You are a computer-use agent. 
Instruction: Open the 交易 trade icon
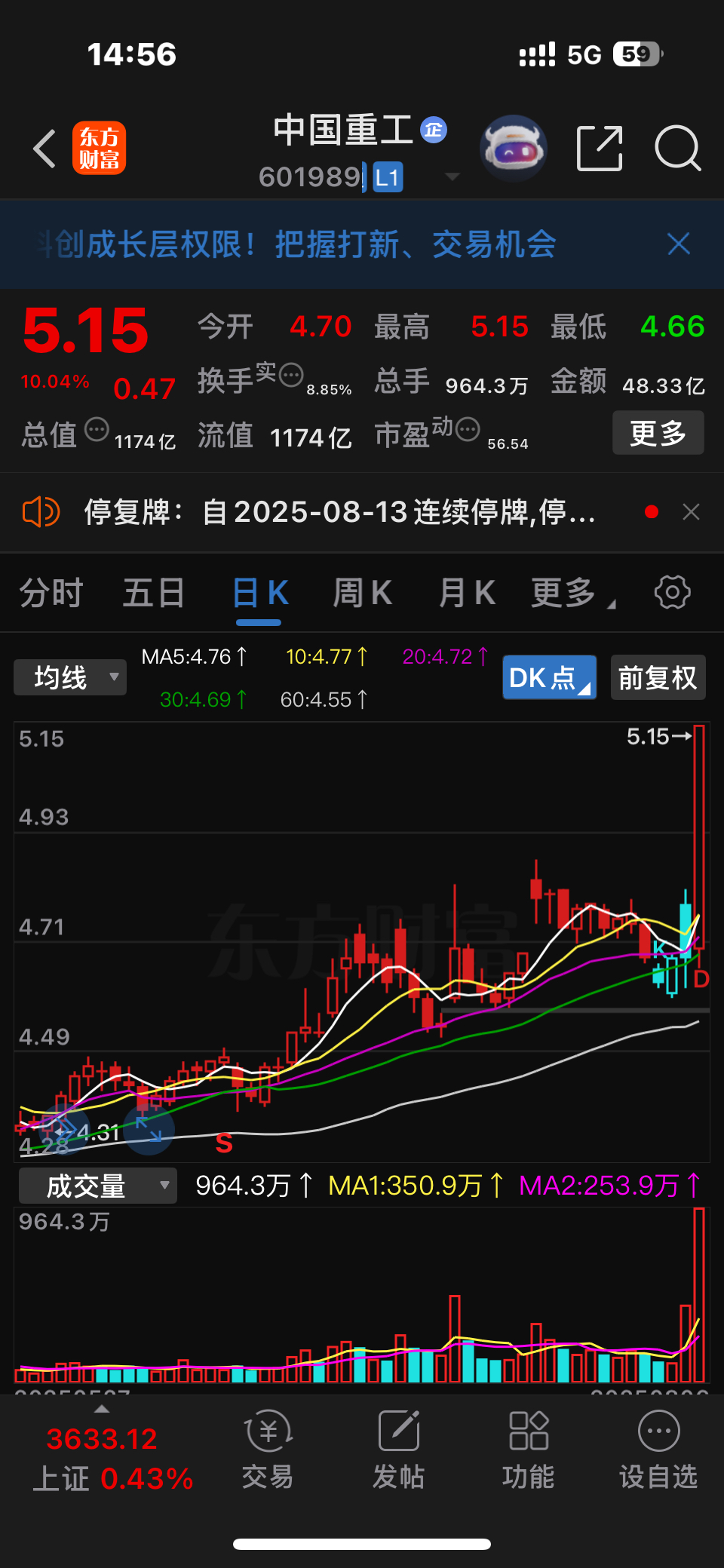tap(268, 1450)
